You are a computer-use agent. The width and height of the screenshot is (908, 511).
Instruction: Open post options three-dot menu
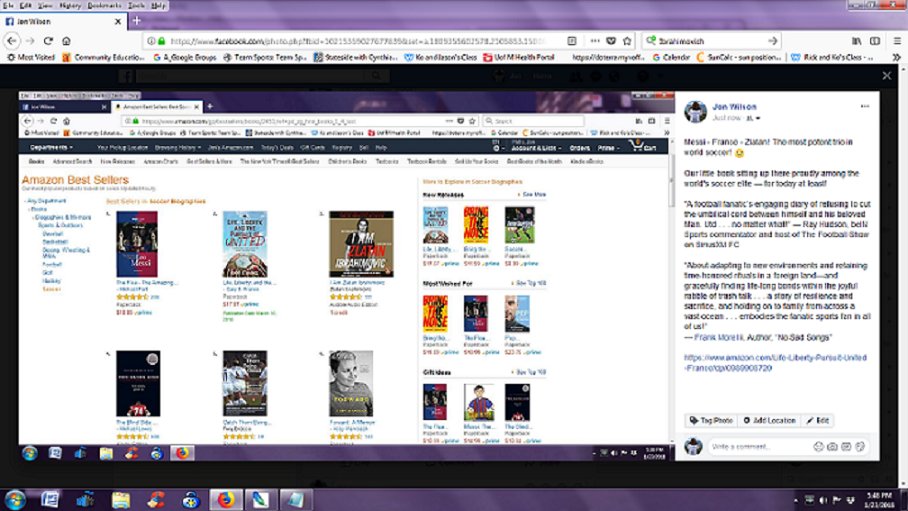tap(865, 107)
